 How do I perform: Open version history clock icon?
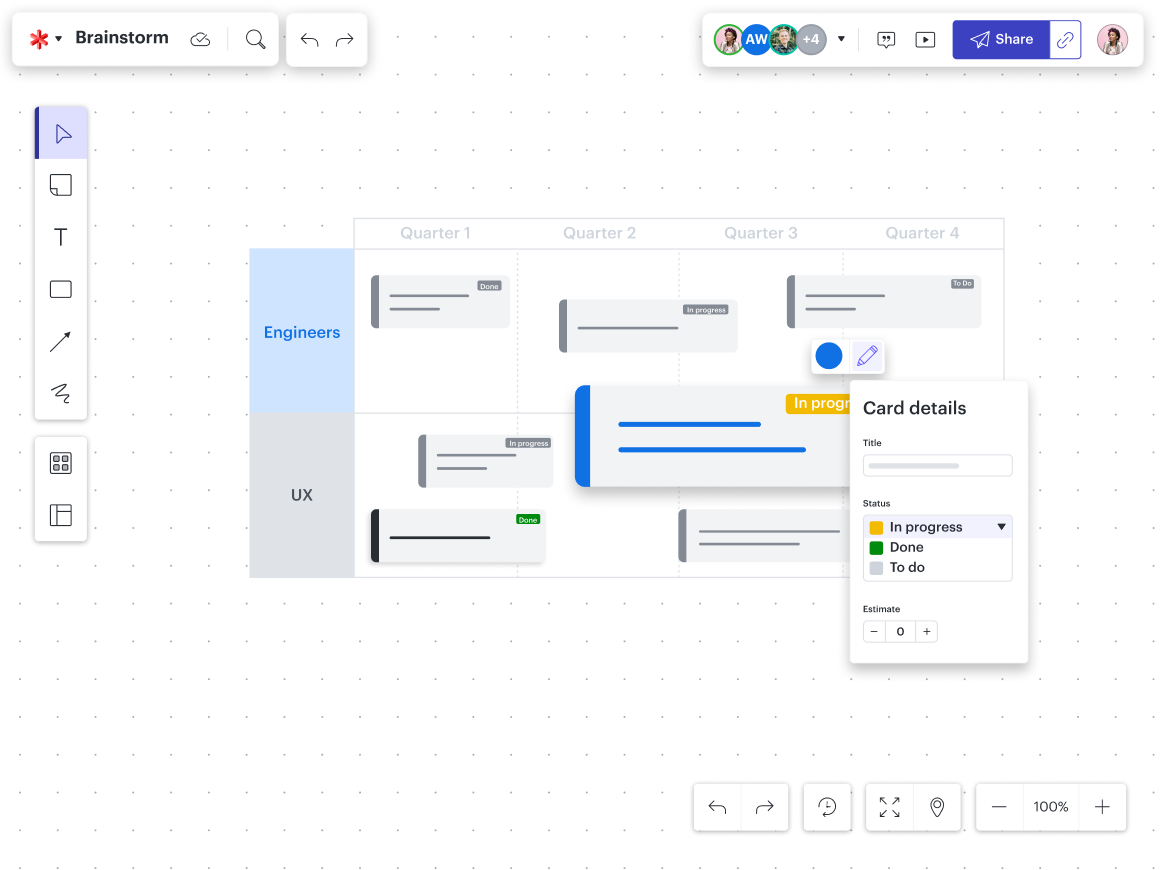point(827,807)
